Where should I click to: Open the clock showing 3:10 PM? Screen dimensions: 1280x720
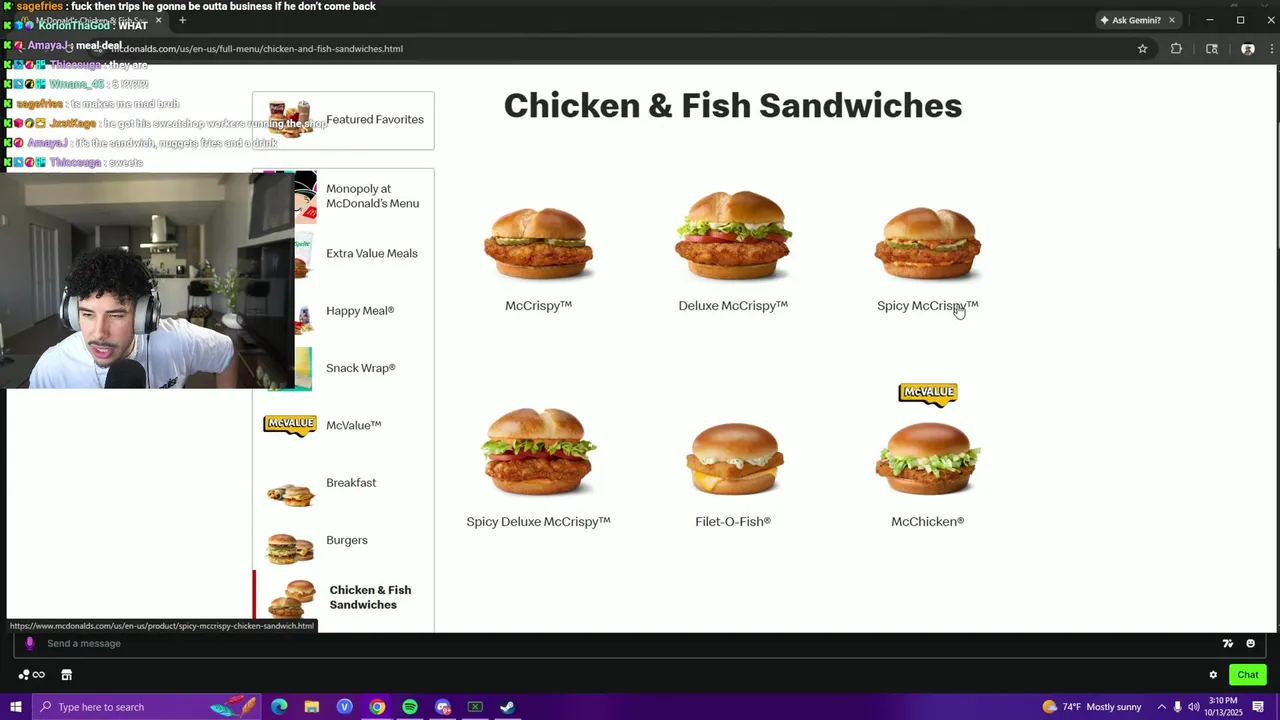[1224, 707]
